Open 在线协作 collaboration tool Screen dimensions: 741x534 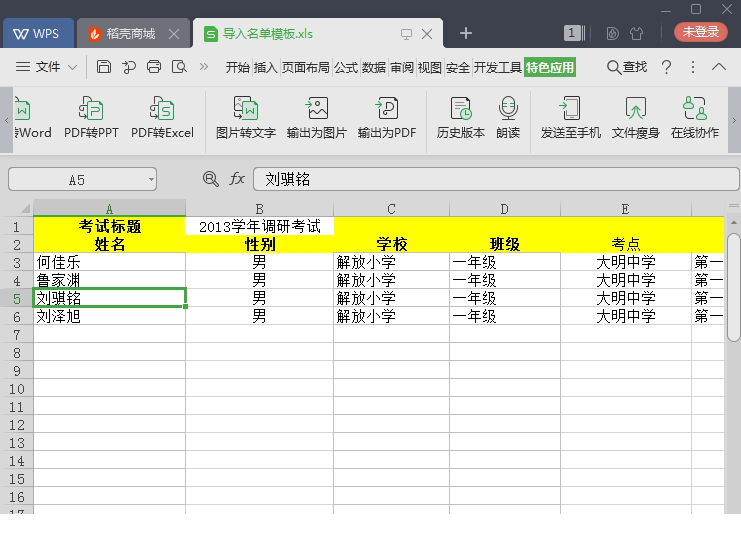point(695,118)
